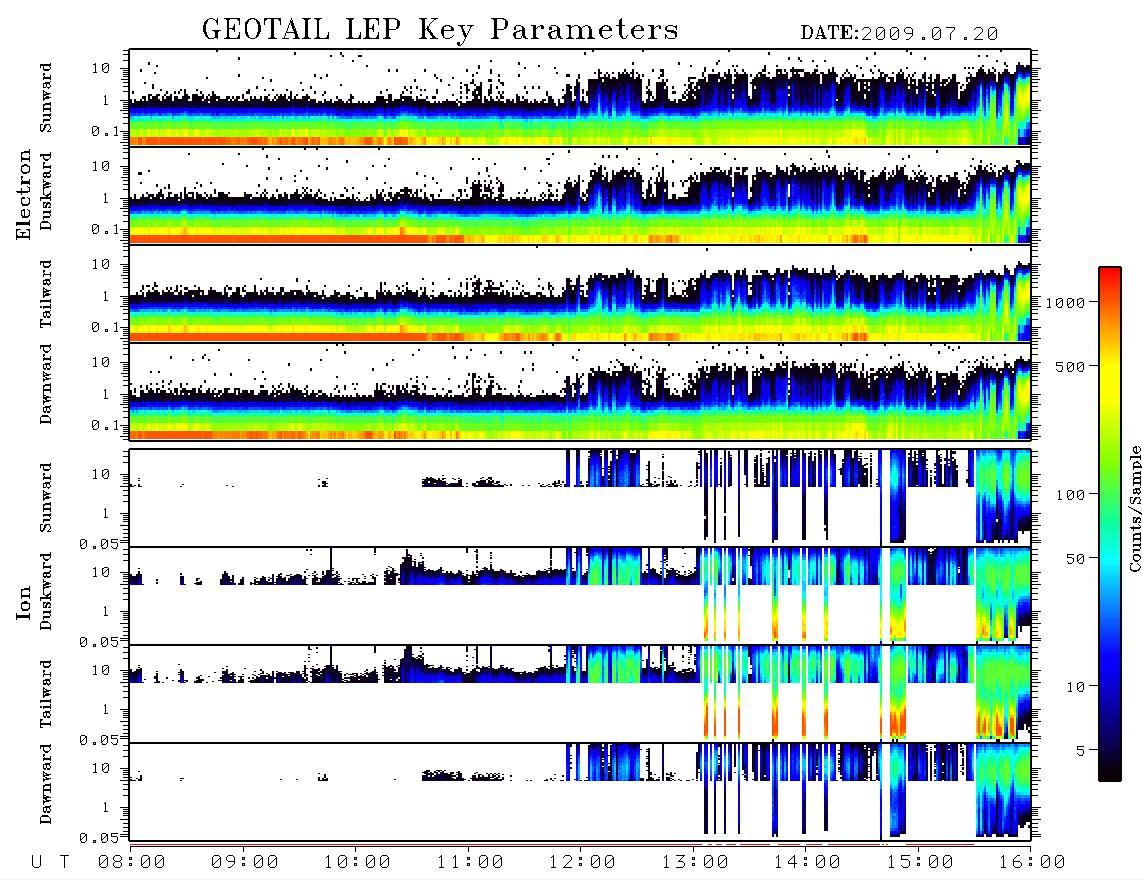Image resolution: width=1142 pixels, height=880 pixels.
Task: Click the 11:00 time tick label
Action: pos(470,863)
